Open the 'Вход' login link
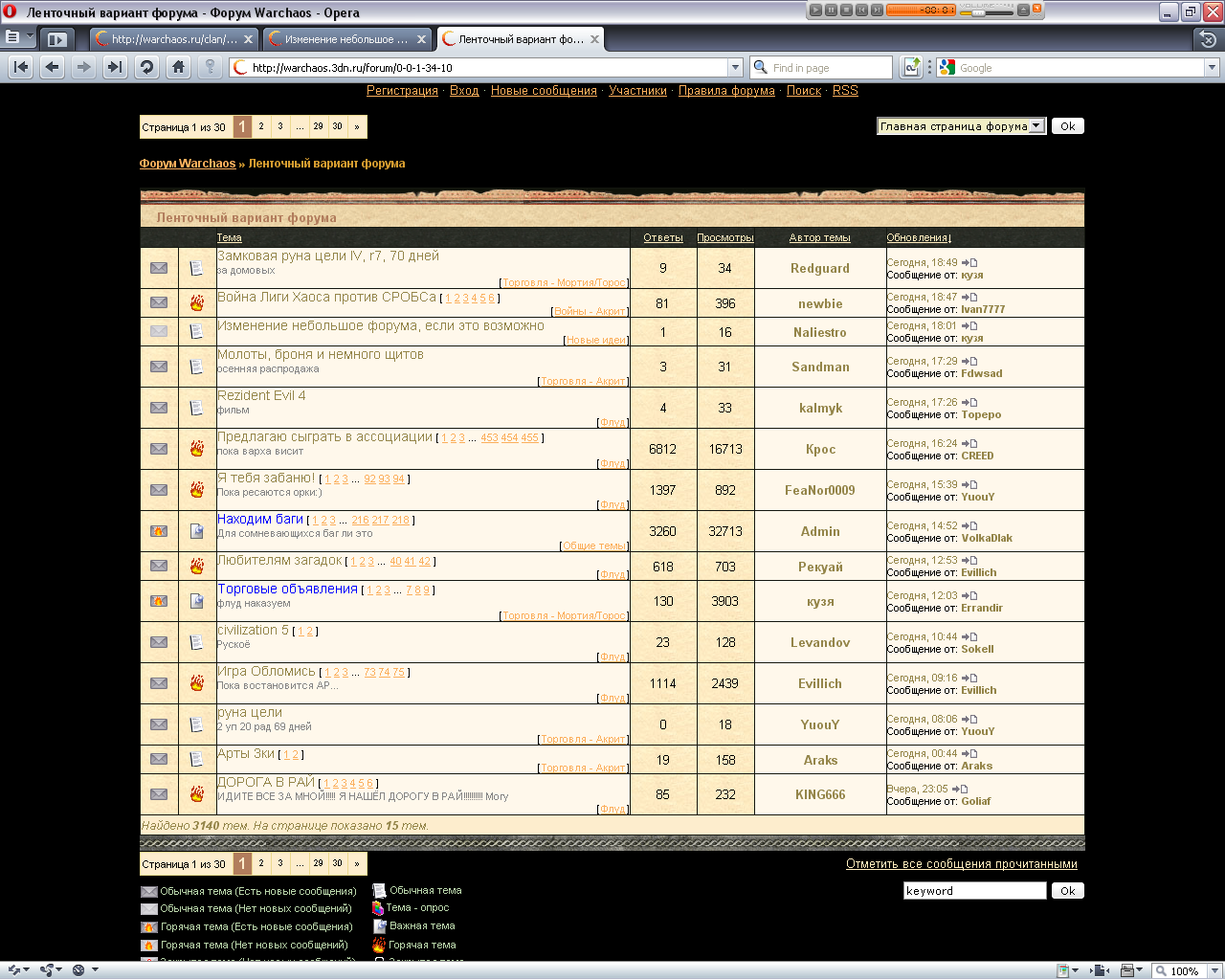The image size is (1225, 980). pos(464,91)
